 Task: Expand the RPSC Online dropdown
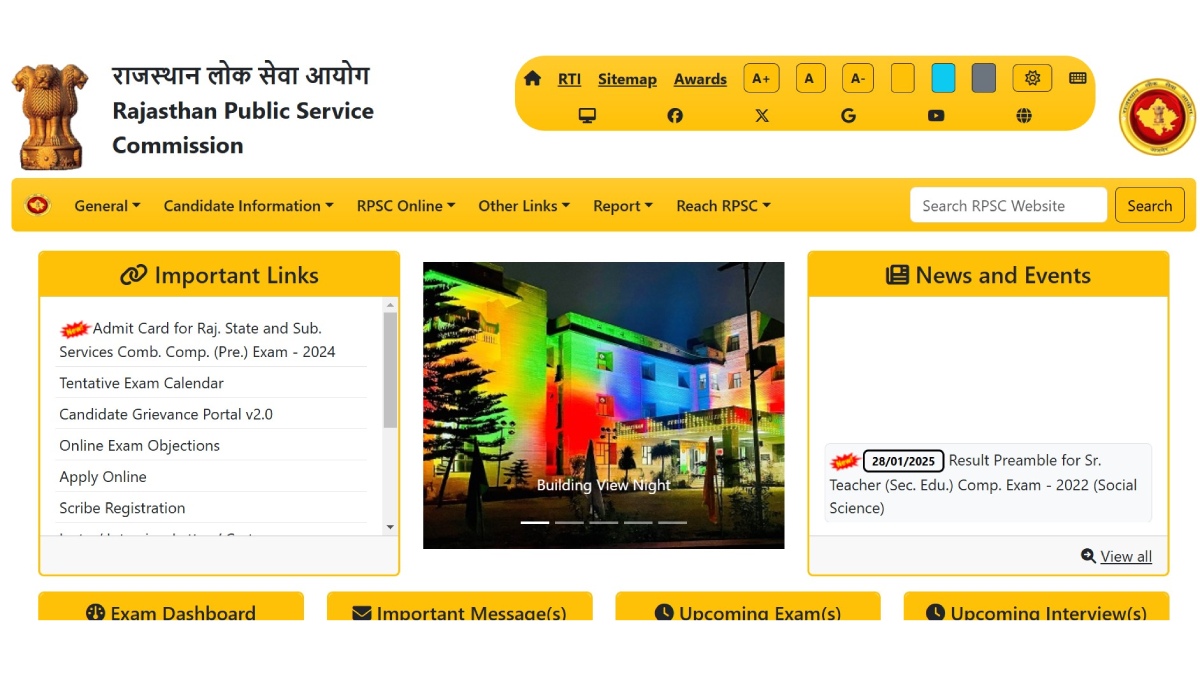[405, 206]
